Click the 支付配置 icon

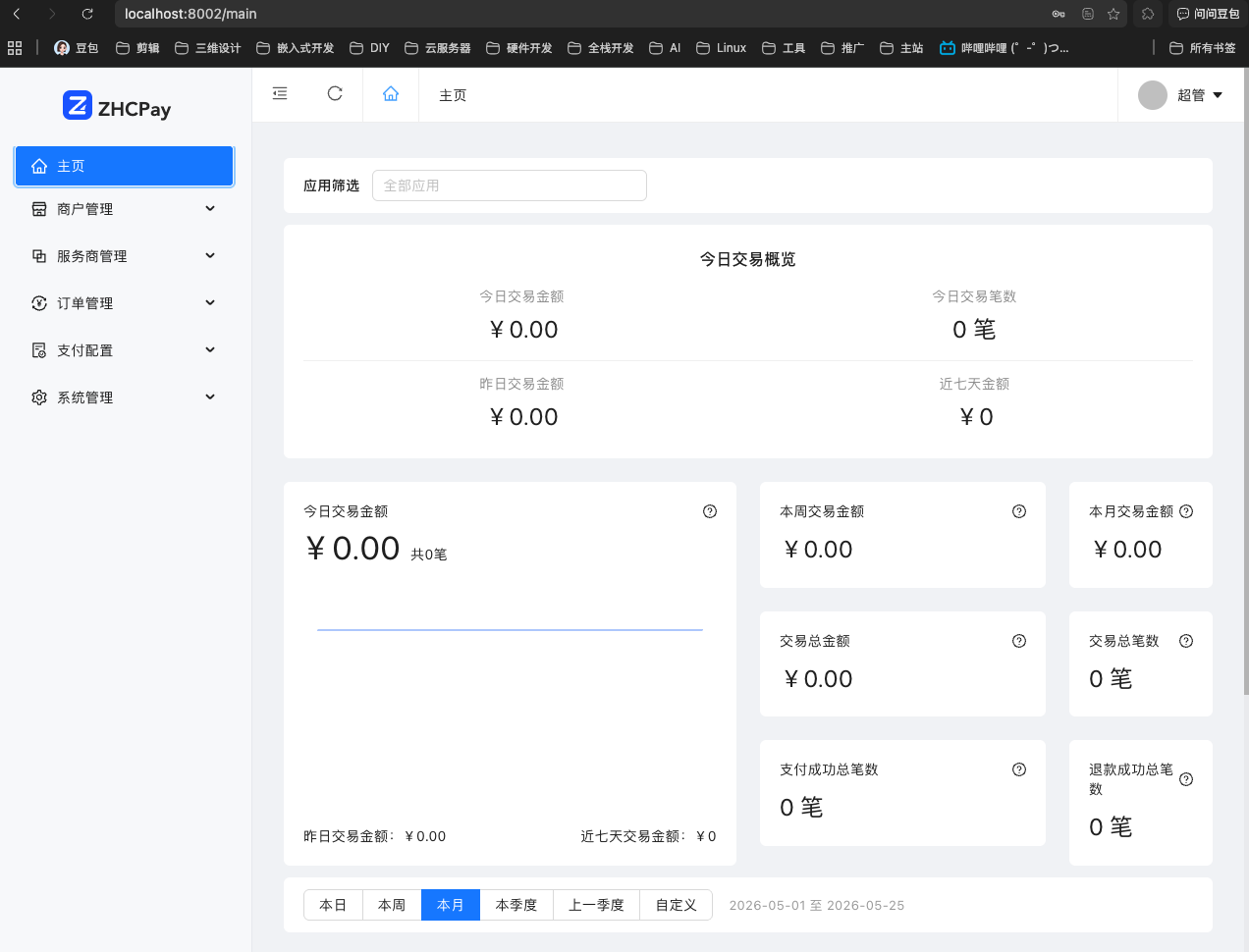point(39,350)
